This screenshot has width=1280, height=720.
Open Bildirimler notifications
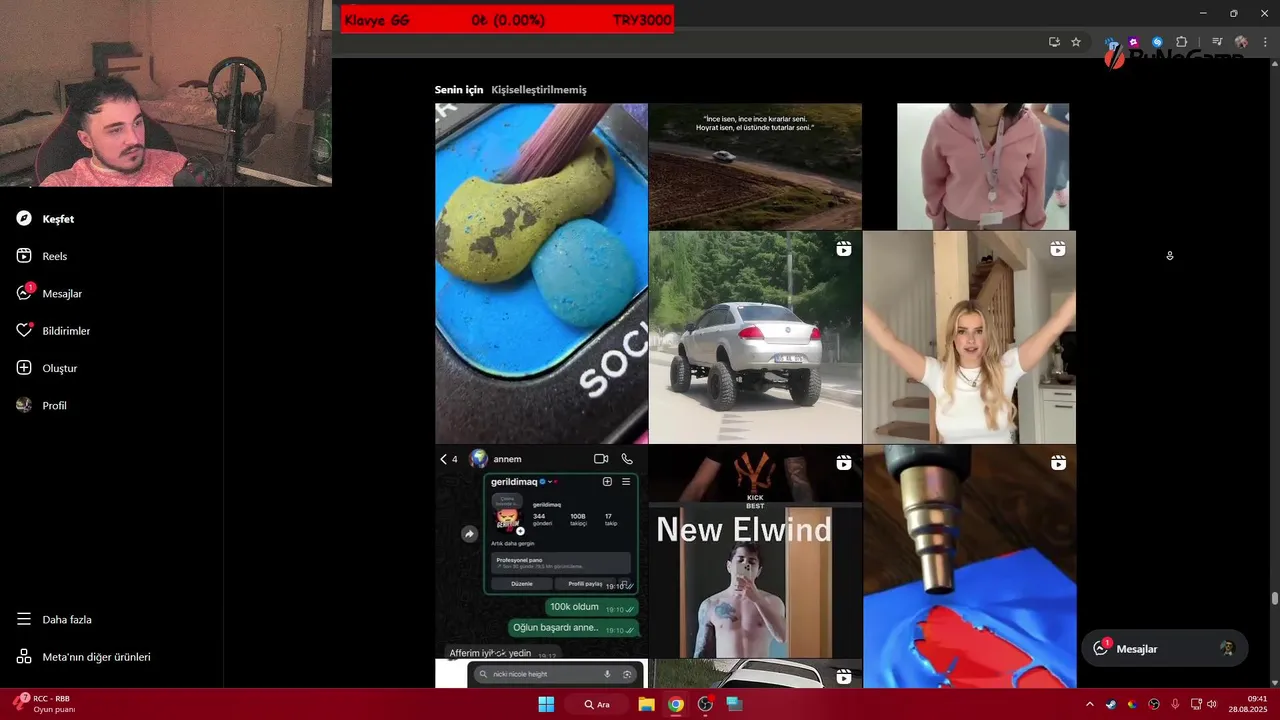(x=53, y=331)
